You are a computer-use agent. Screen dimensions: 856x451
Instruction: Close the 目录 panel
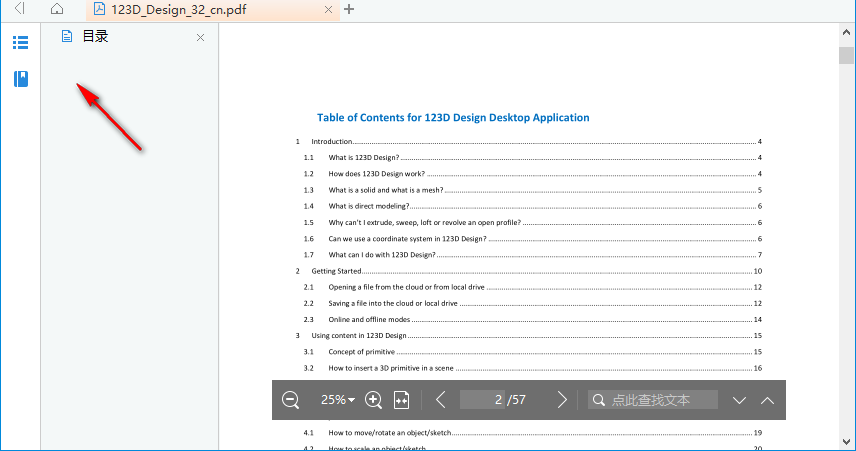click(200, 37)
